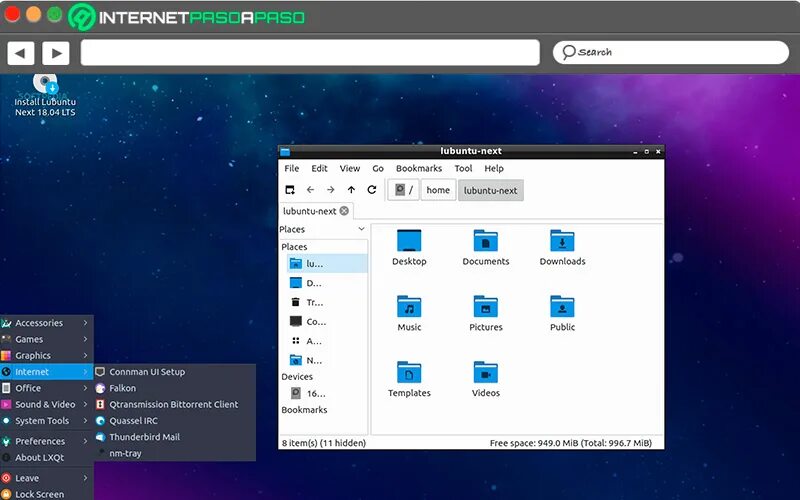Open the Music folder
Image resolution: width=800 pixels, height=500 pixels.
409,314
